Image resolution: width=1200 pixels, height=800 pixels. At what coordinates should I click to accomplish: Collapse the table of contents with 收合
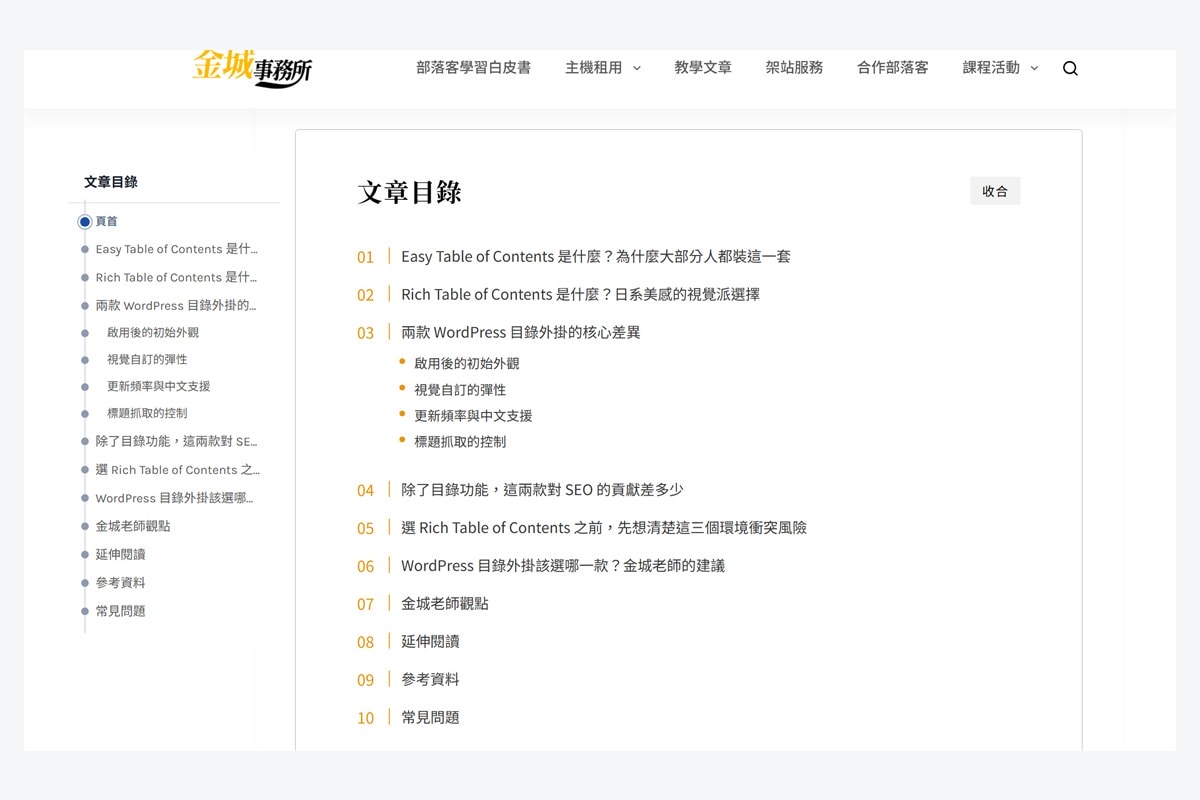coord(995,191)
